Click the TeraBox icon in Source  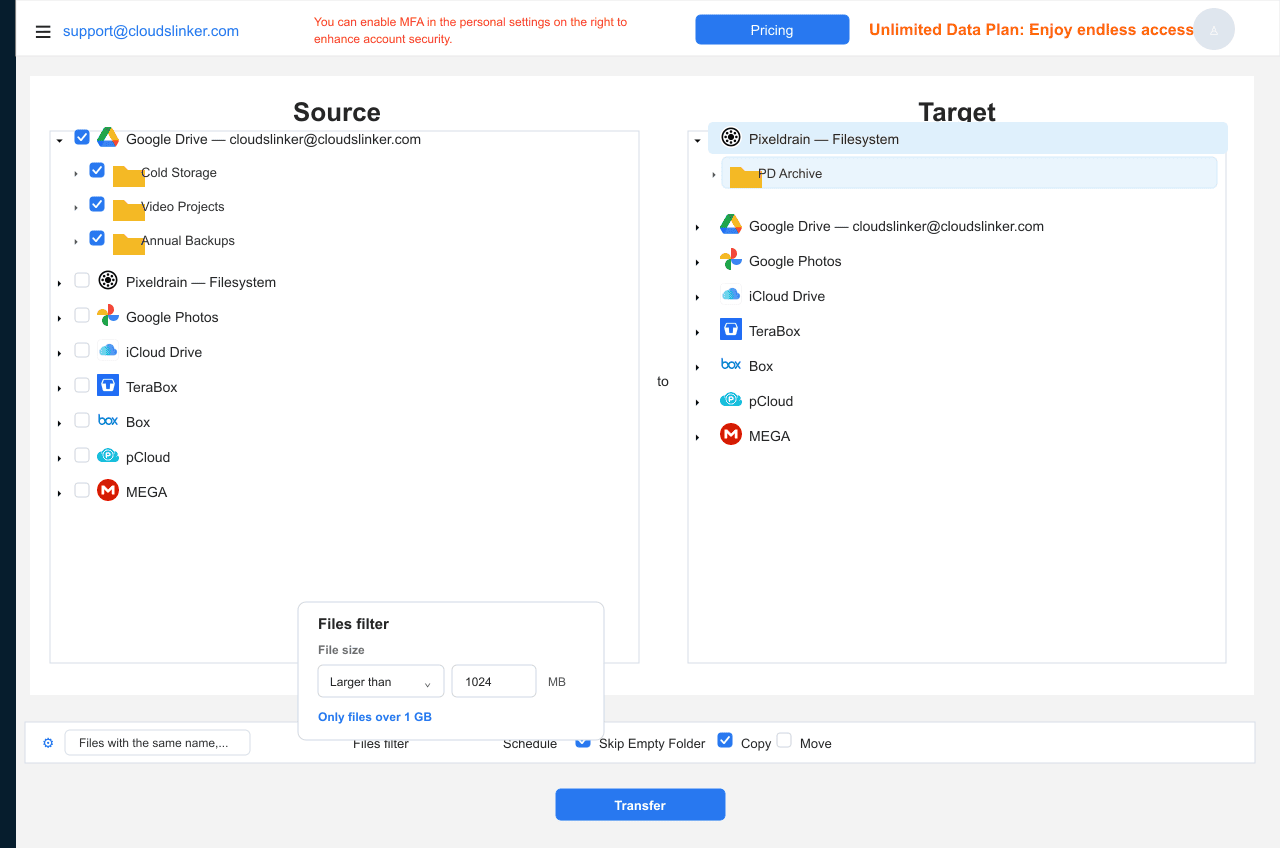(x=108, y=386)
